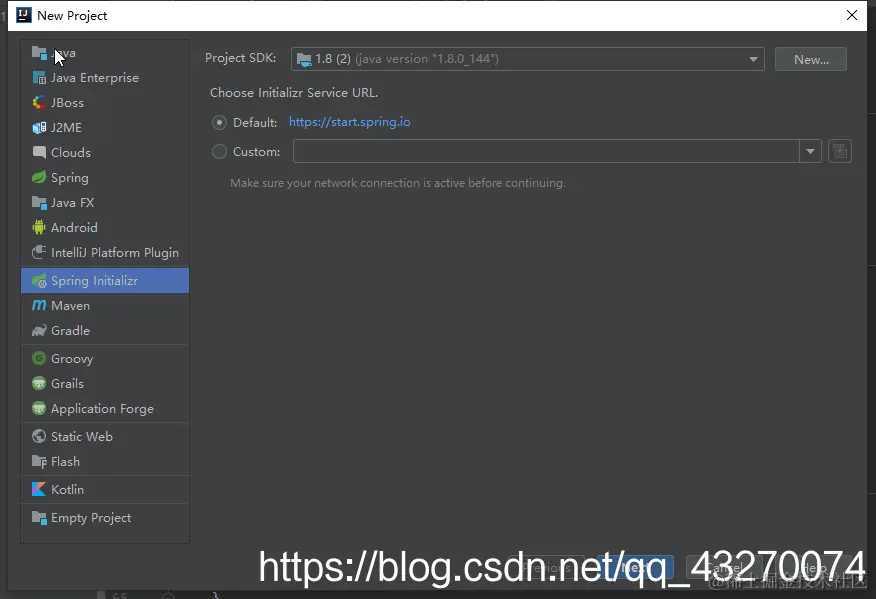Select Maven project type
Image resolution: width=876 pixels, height=599 pixels.
point(105,305)
